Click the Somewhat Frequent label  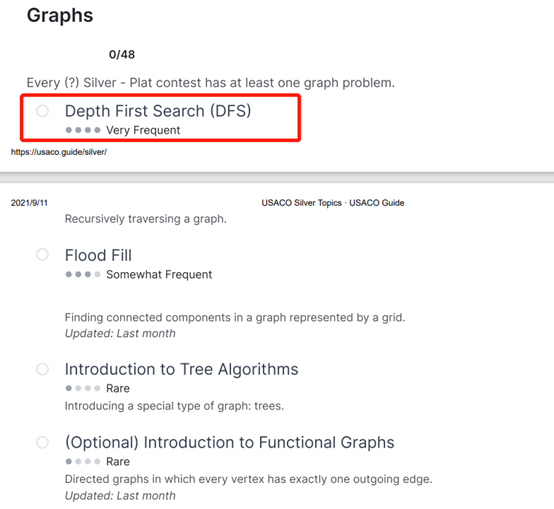(x=159, y=274)
